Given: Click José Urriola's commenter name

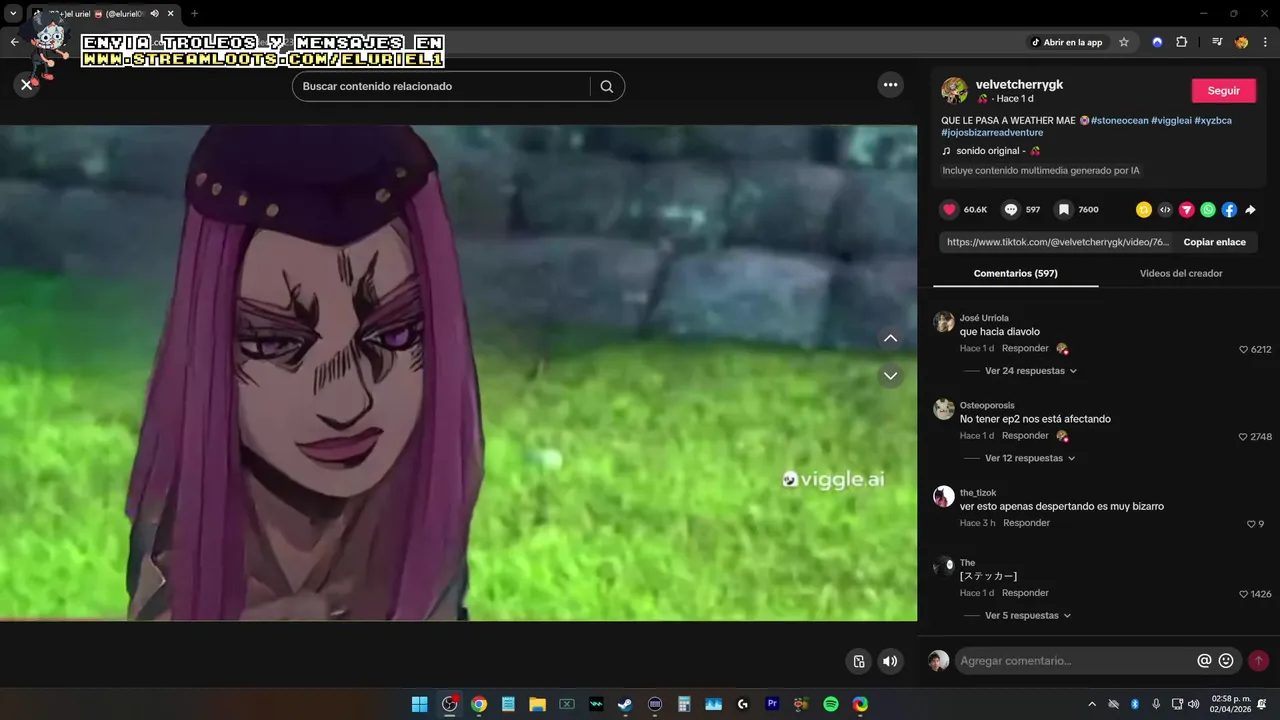Looking at the screenshot, I should click(x=984, y=318).
